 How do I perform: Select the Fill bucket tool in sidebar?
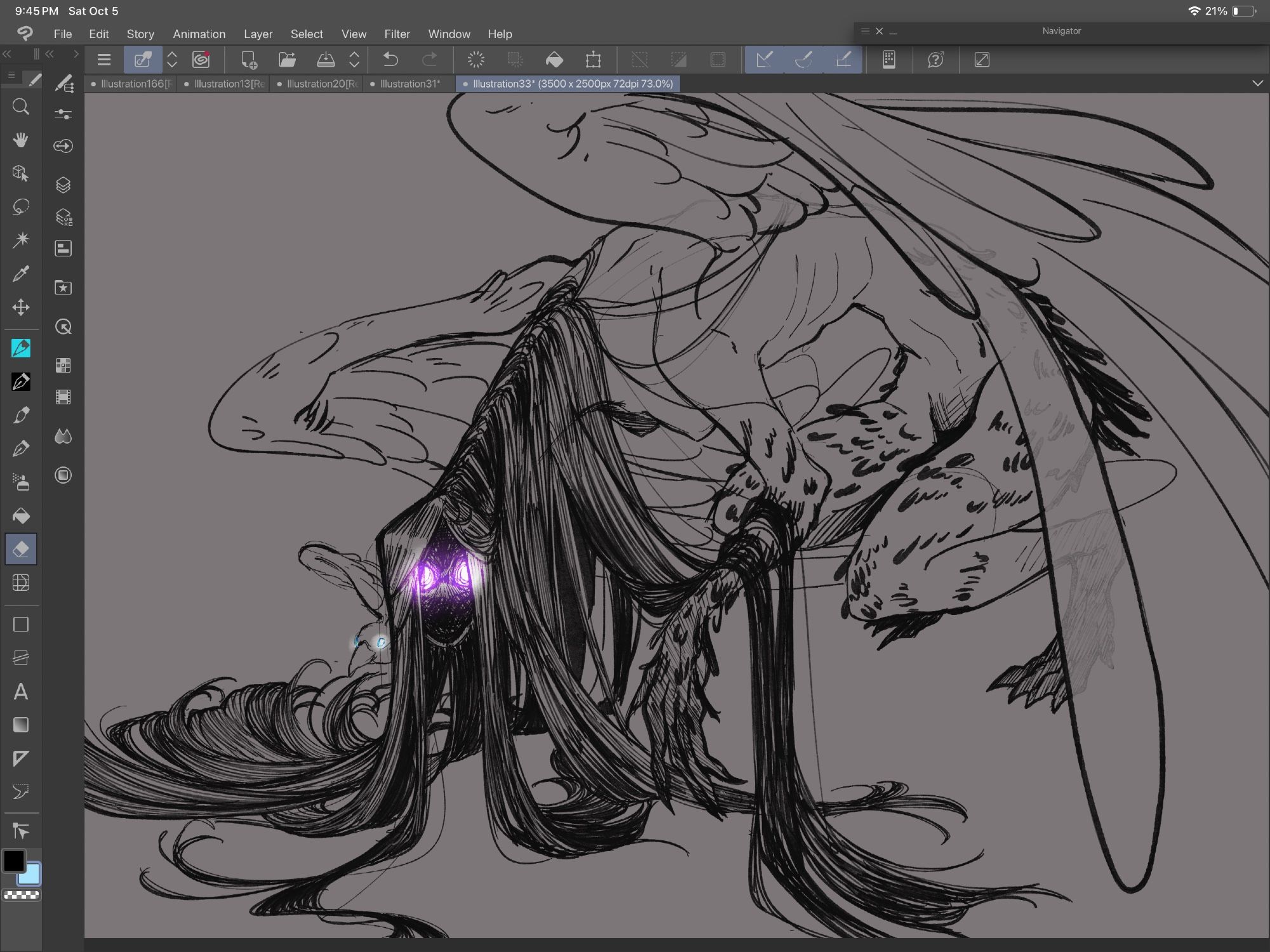pos(21,515)
